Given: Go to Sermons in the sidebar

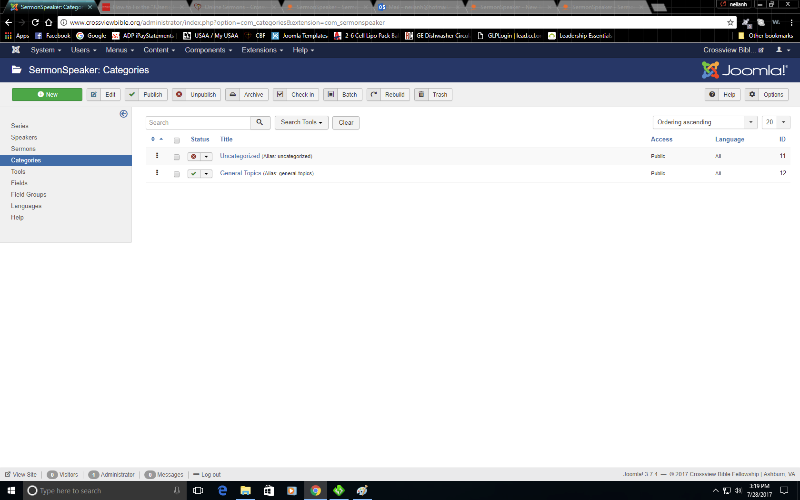Looking at the screenshot, I should 23,148.
